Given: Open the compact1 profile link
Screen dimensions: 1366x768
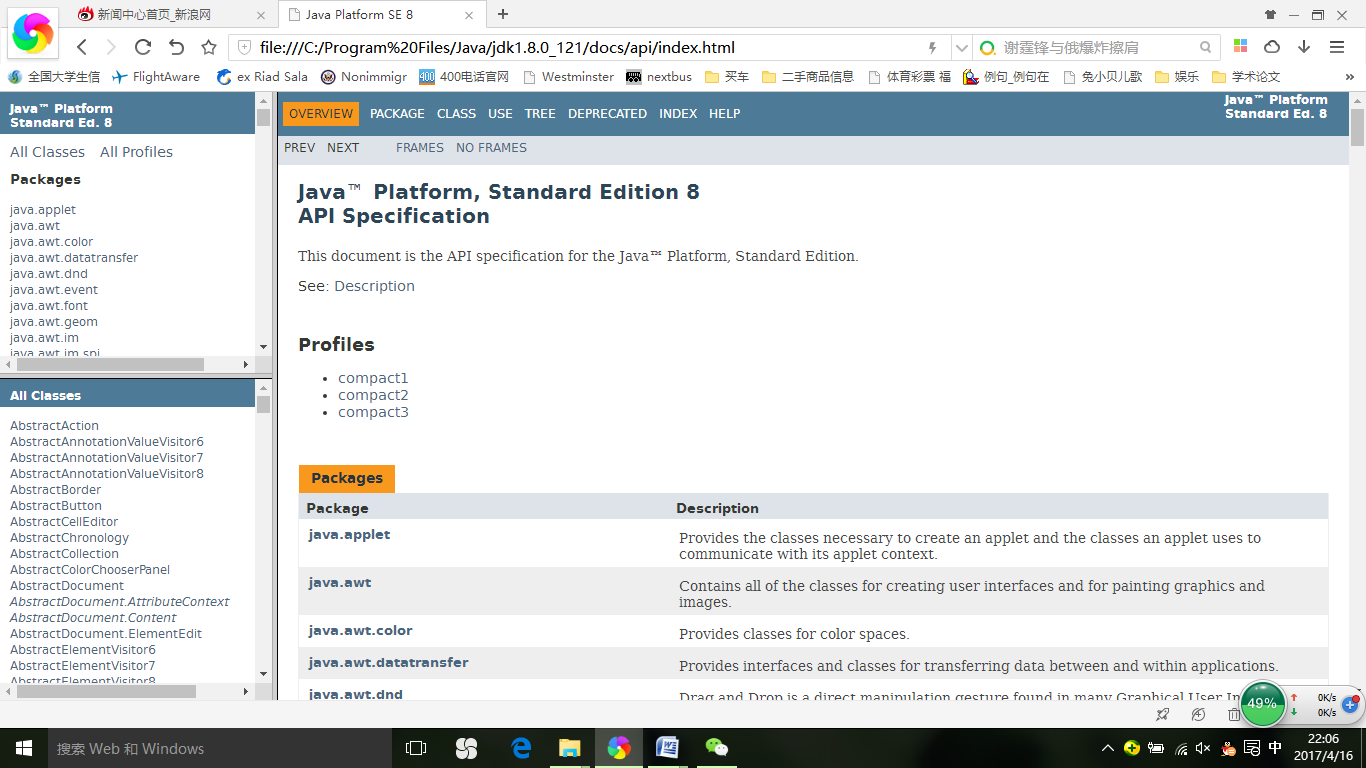Looking at the screenshot, I should [373, 378].
